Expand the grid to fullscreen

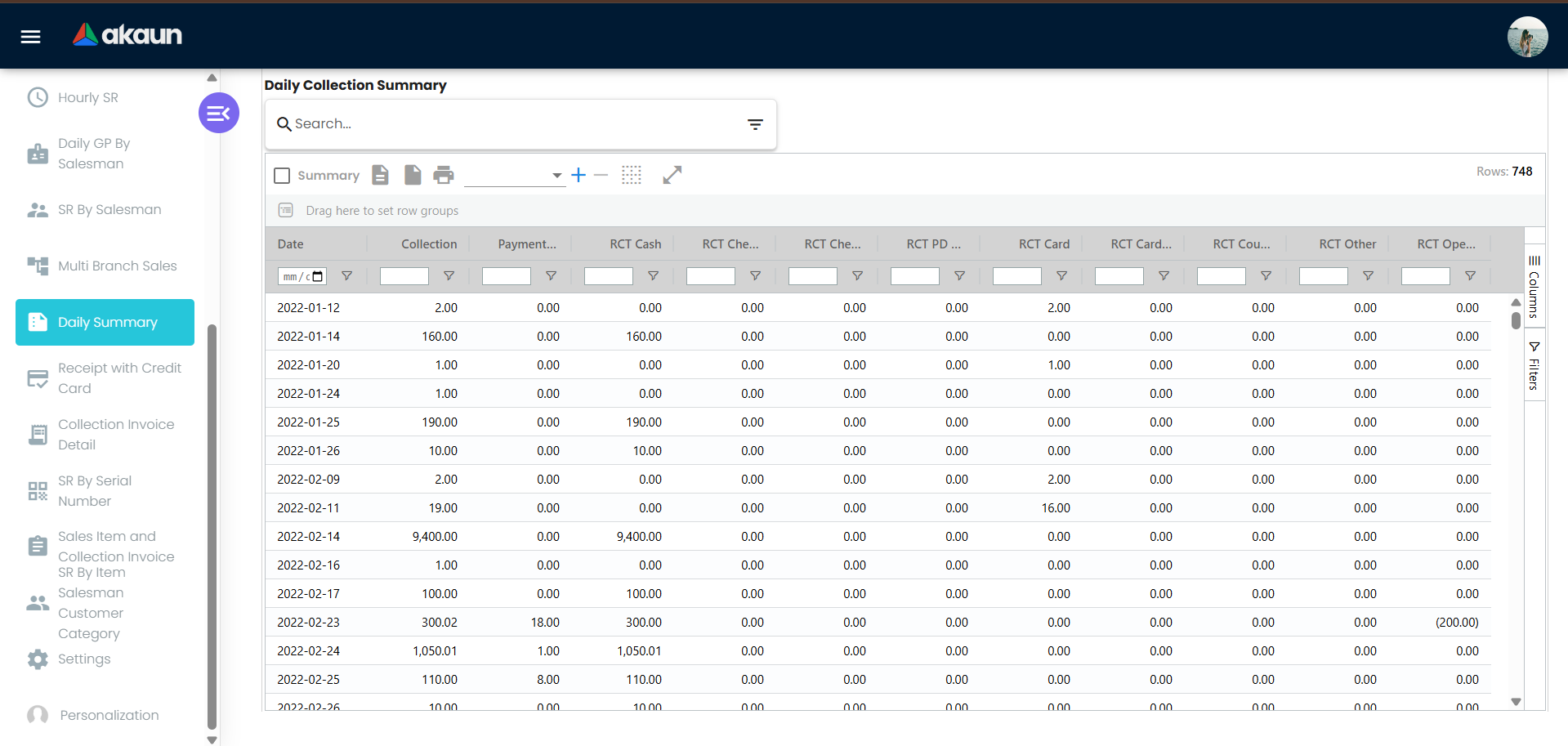[672, 175]
